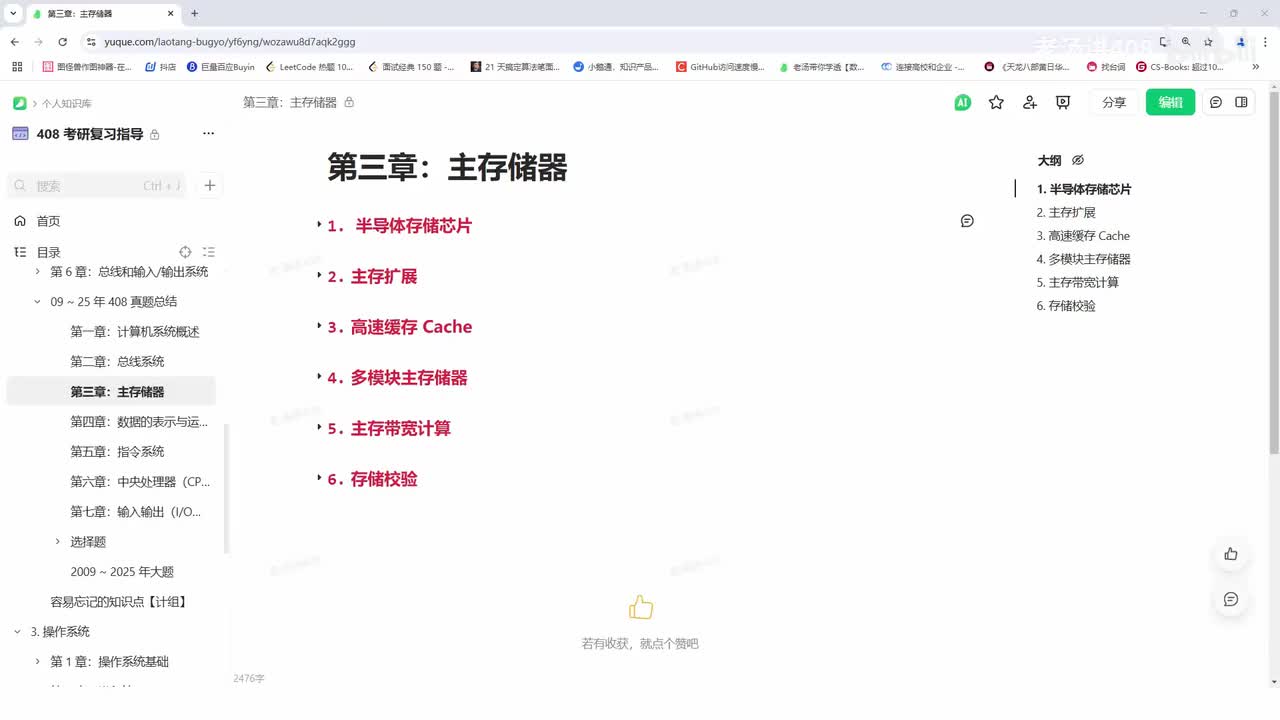
Task: Click floating thumbs-up button at right
Action: pyautogui.click(x=1231, y=554)
